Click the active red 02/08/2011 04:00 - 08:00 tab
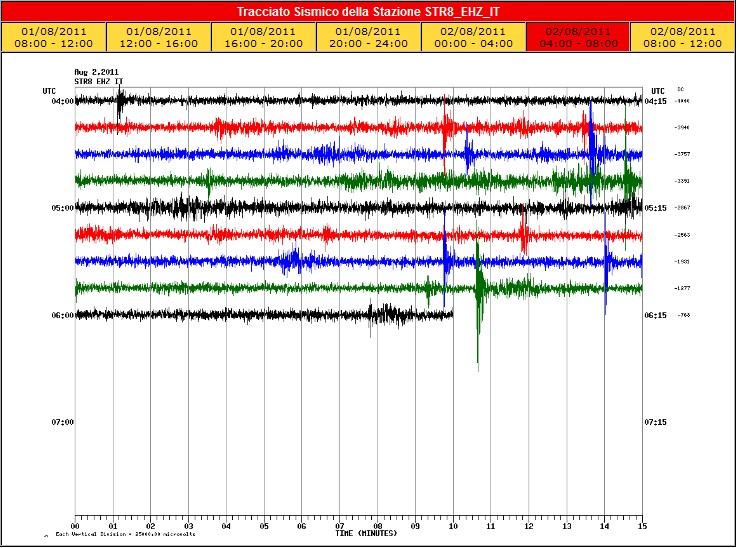The height and width of the screenshot is (548, 739). click(x=576, y=37)
